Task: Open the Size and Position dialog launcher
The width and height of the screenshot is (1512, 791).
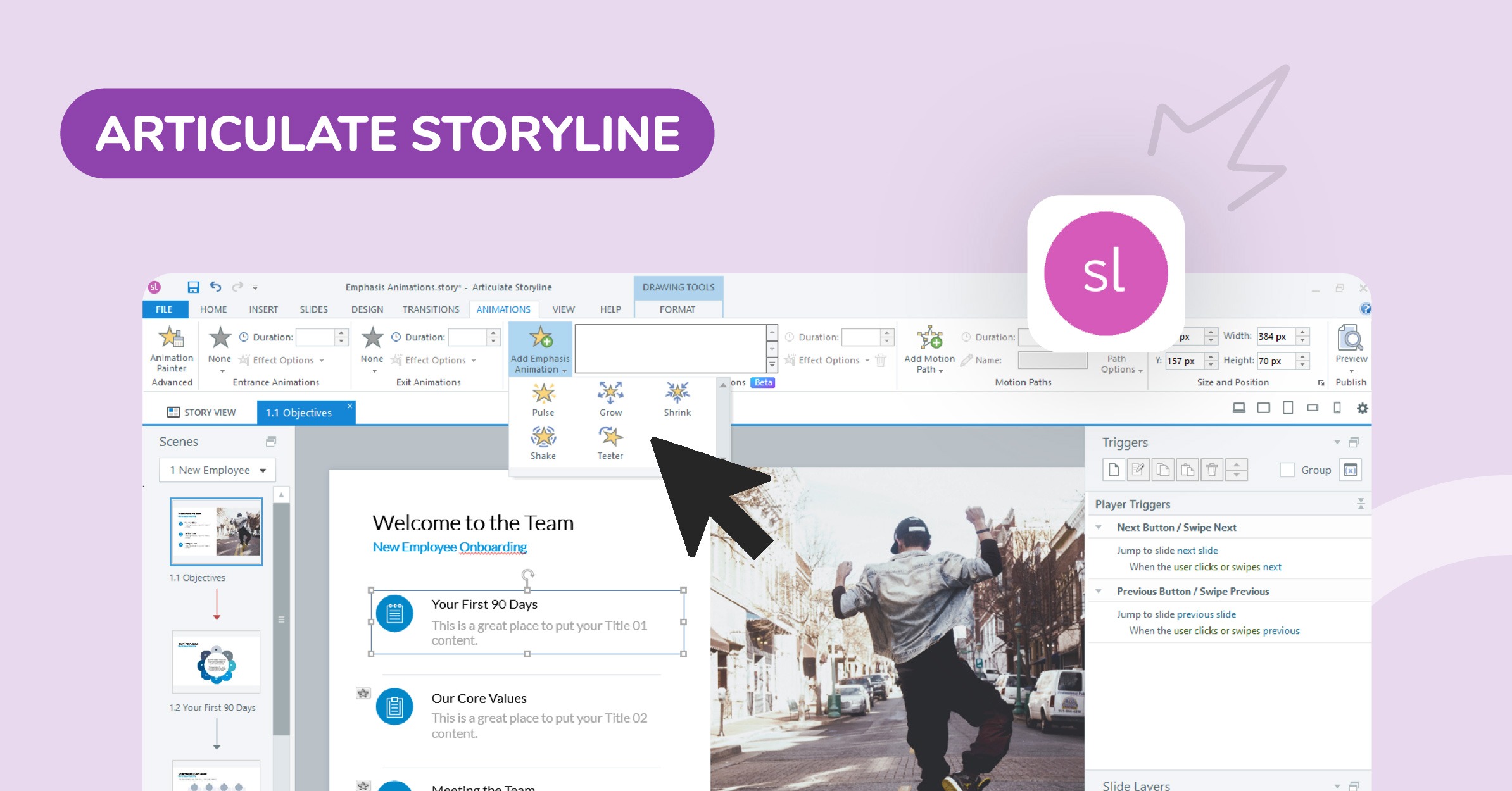Action: pos(1321,383)
